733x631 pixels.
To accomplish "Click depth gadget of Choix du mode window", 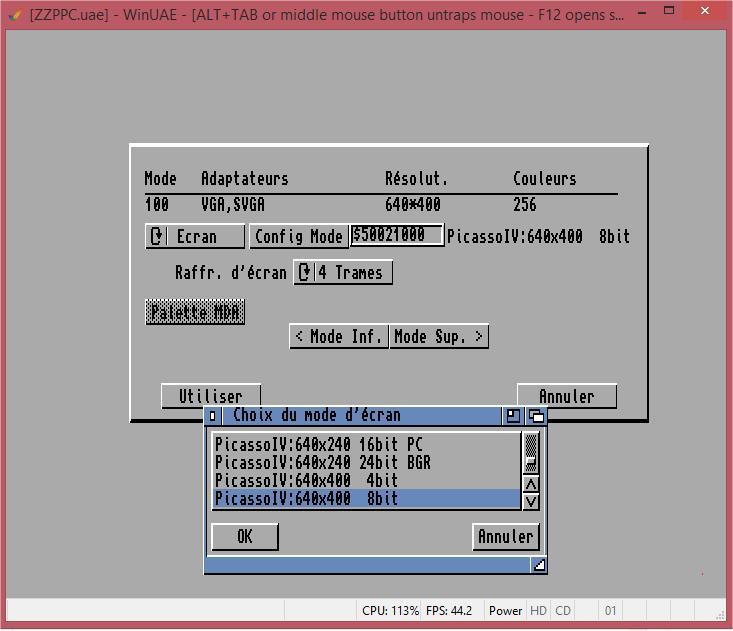I will tap(537, 416).
